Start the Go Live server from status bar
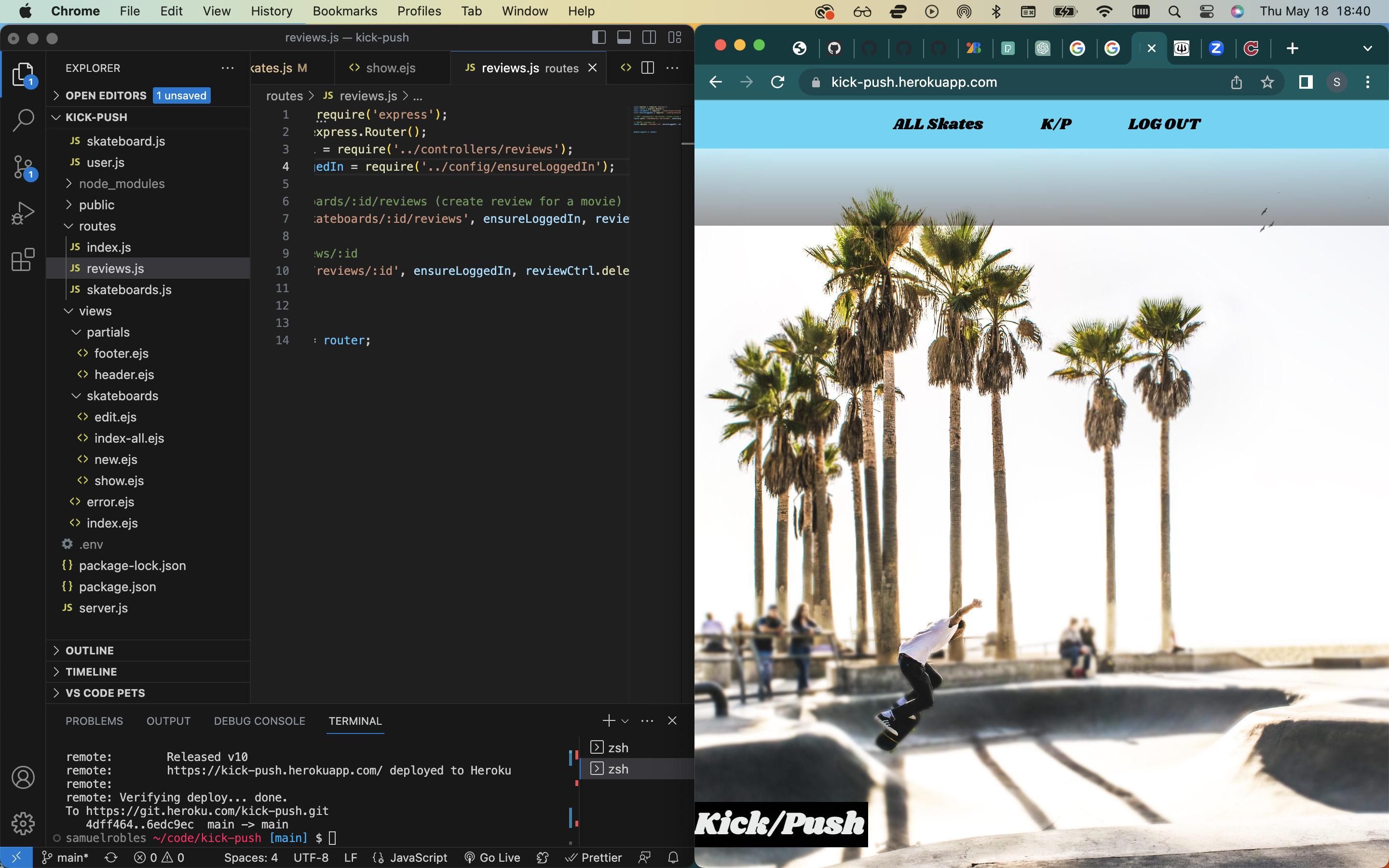The height and width of the screenshot is (868, 1389). coord(491,857)
